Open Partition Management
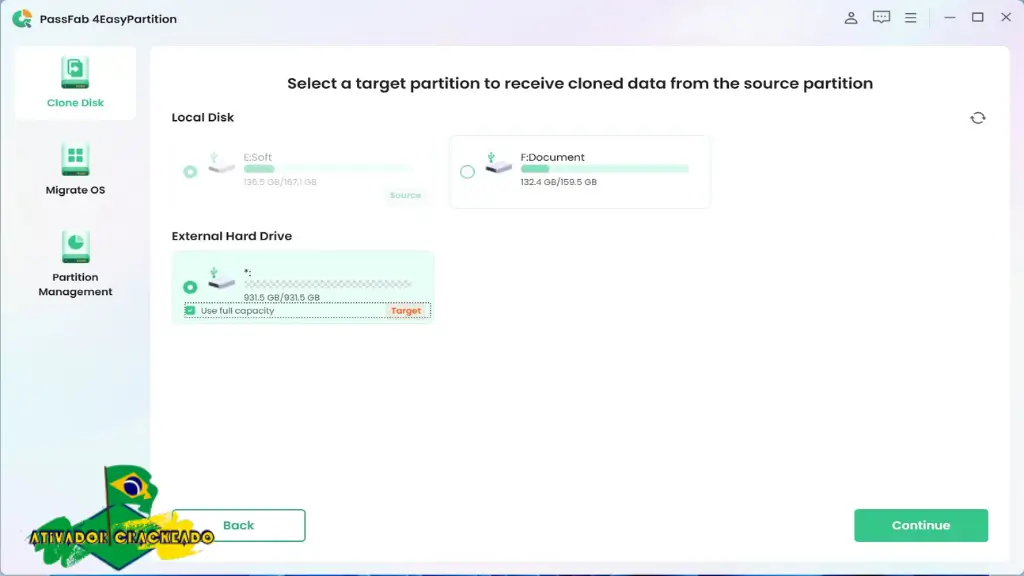This screenshot has height=576, width=1024. click(75, 264)
